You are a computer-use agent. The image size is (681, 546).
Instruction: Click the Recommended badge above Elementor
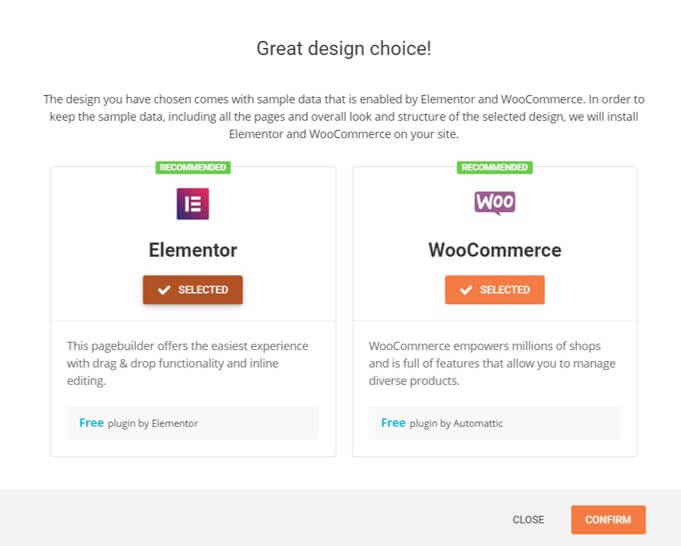pos(193,167)
